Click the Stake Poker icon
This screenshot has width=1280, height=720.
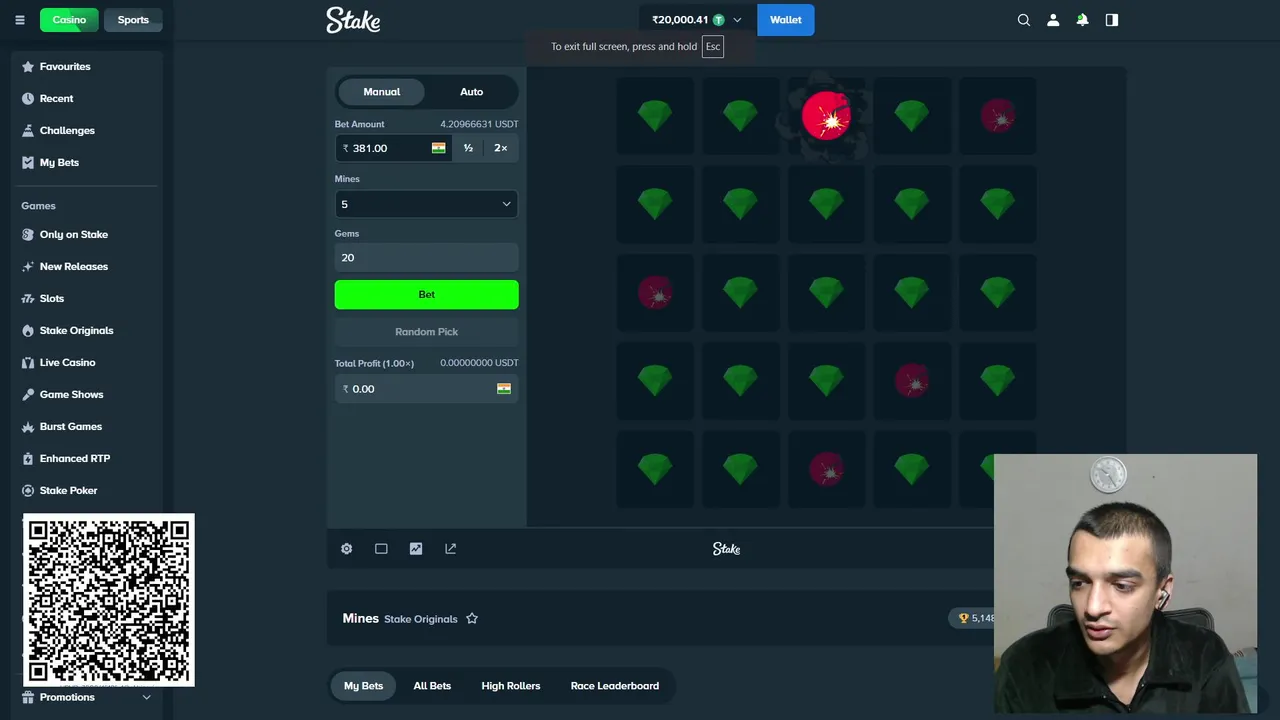point(28,491)
